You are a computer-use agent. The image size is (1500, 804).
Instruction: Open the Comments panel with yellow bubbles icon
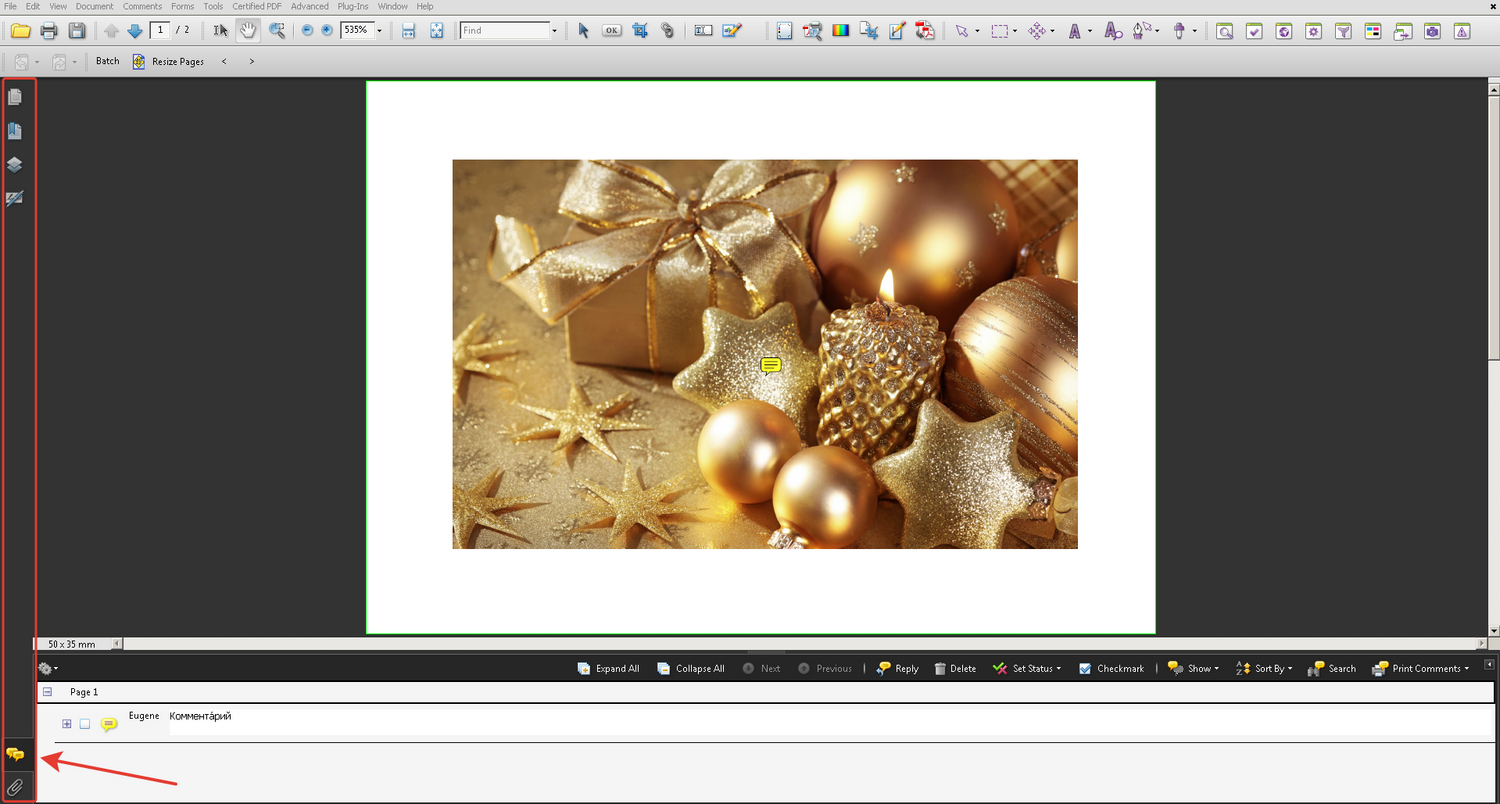point(15,755)
